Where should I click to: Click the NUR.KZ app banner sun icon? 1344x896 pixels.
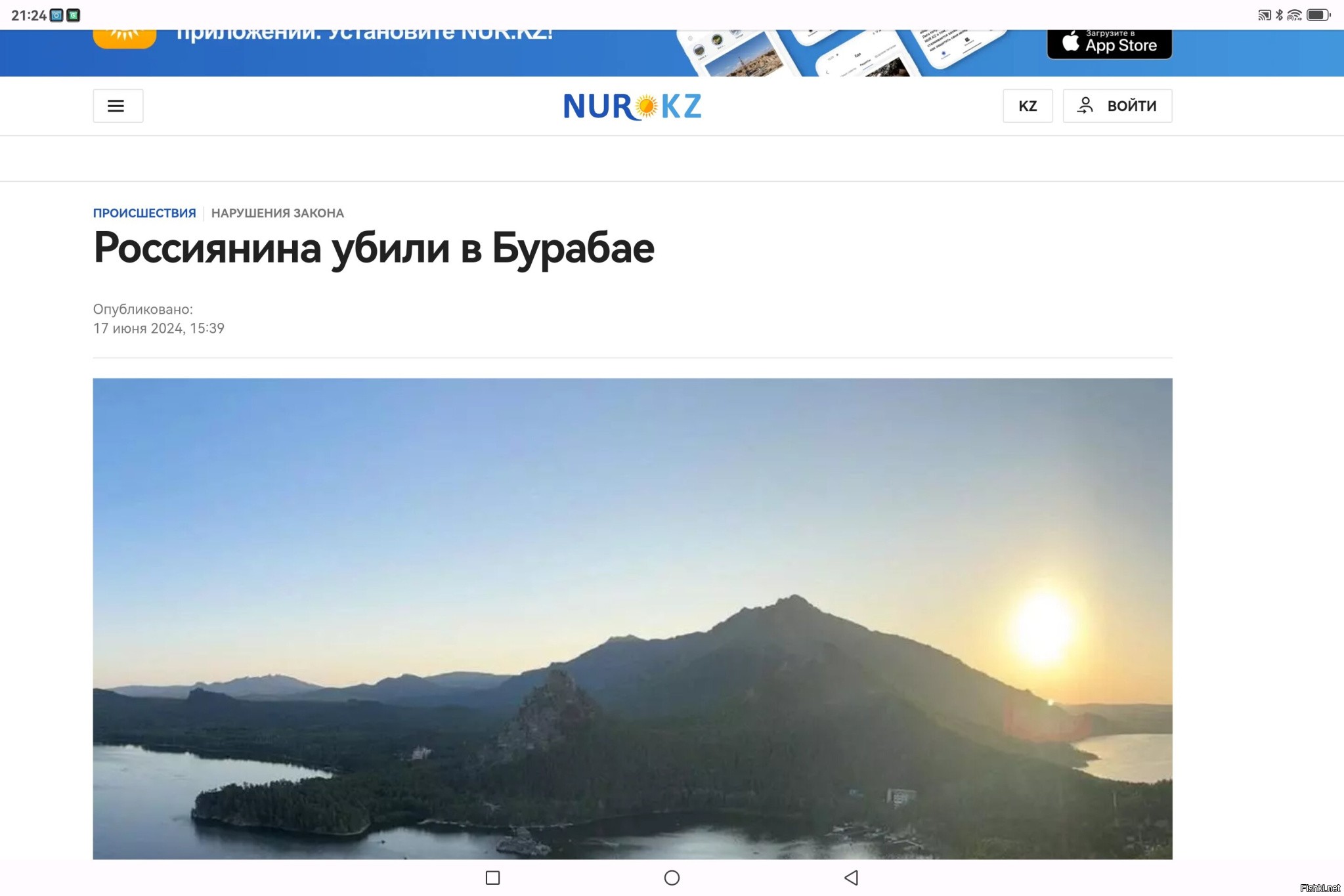pyautogui.click(x=125, y=38)
